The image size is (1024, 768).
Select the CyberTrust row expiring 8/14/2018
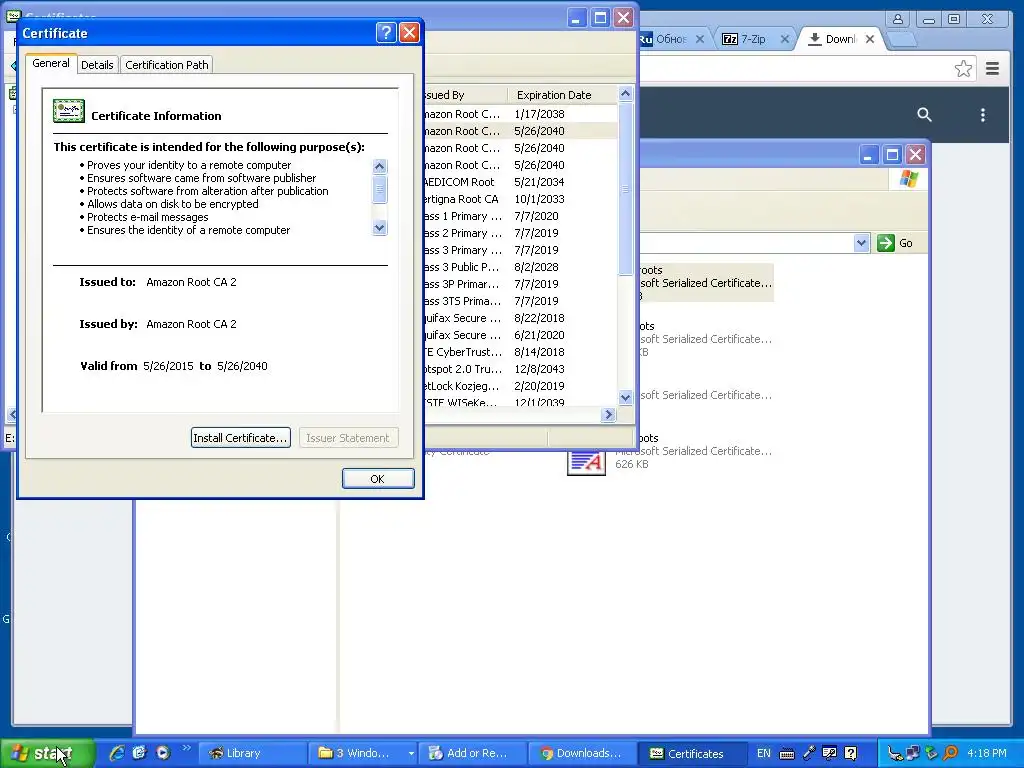pos(520,351)
